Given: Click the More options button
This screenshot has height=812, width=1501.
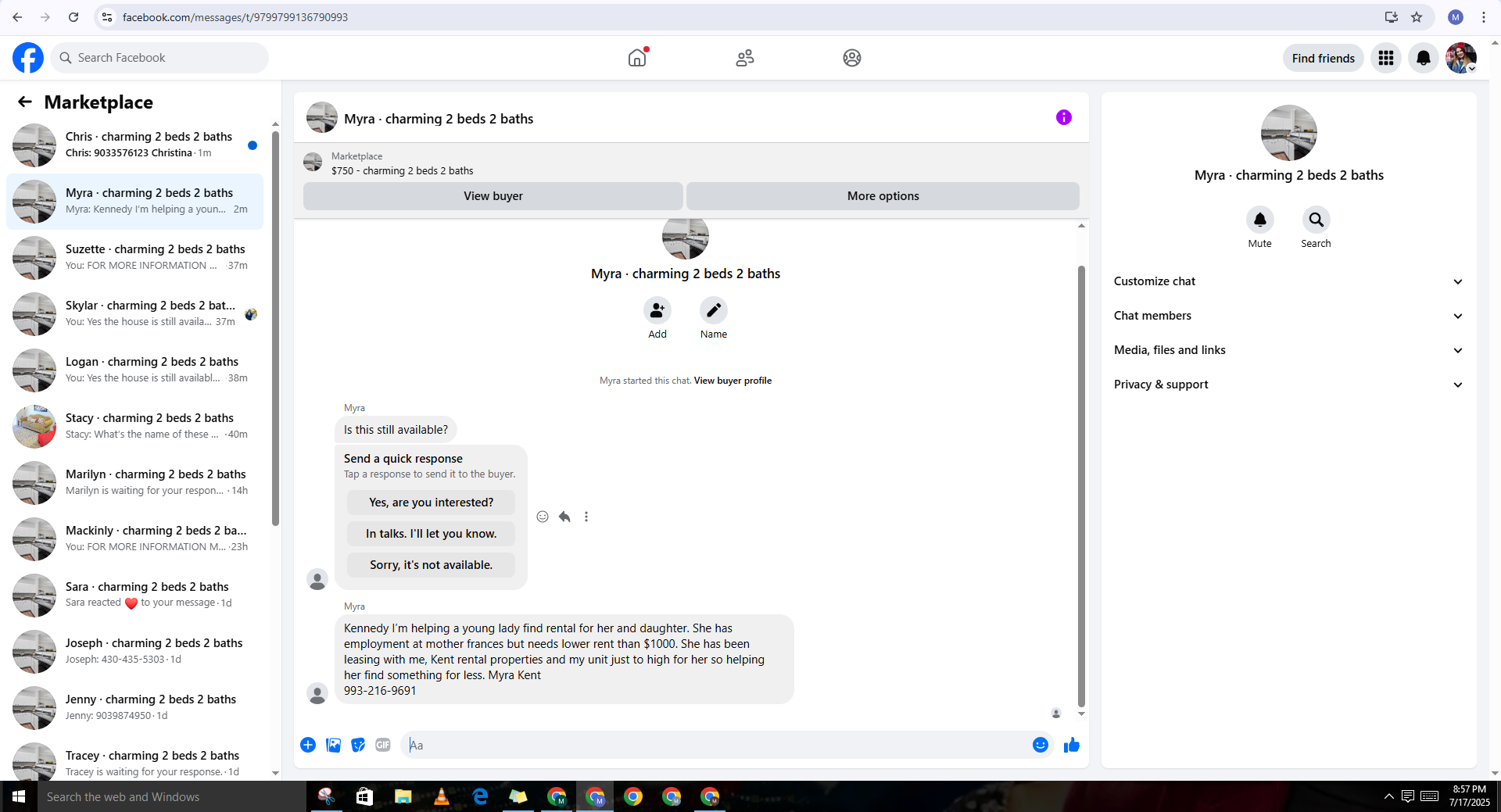Looking at the screenshot, I should 883,196.
